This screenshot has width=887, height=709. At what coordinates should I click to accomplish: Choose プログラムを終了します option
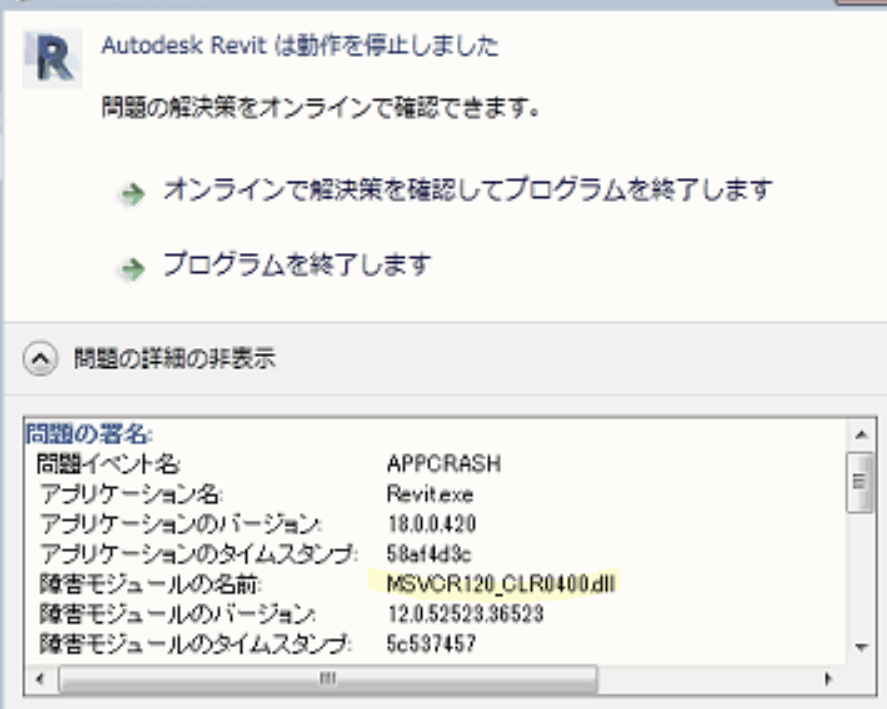[x=297, y=264]
